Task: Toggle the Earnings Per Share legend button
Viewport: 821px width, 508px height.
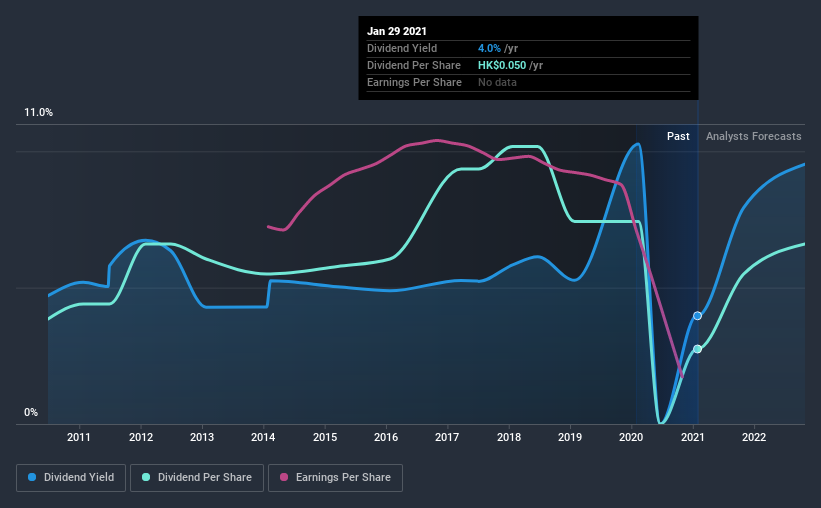Action: pos(335,478)
